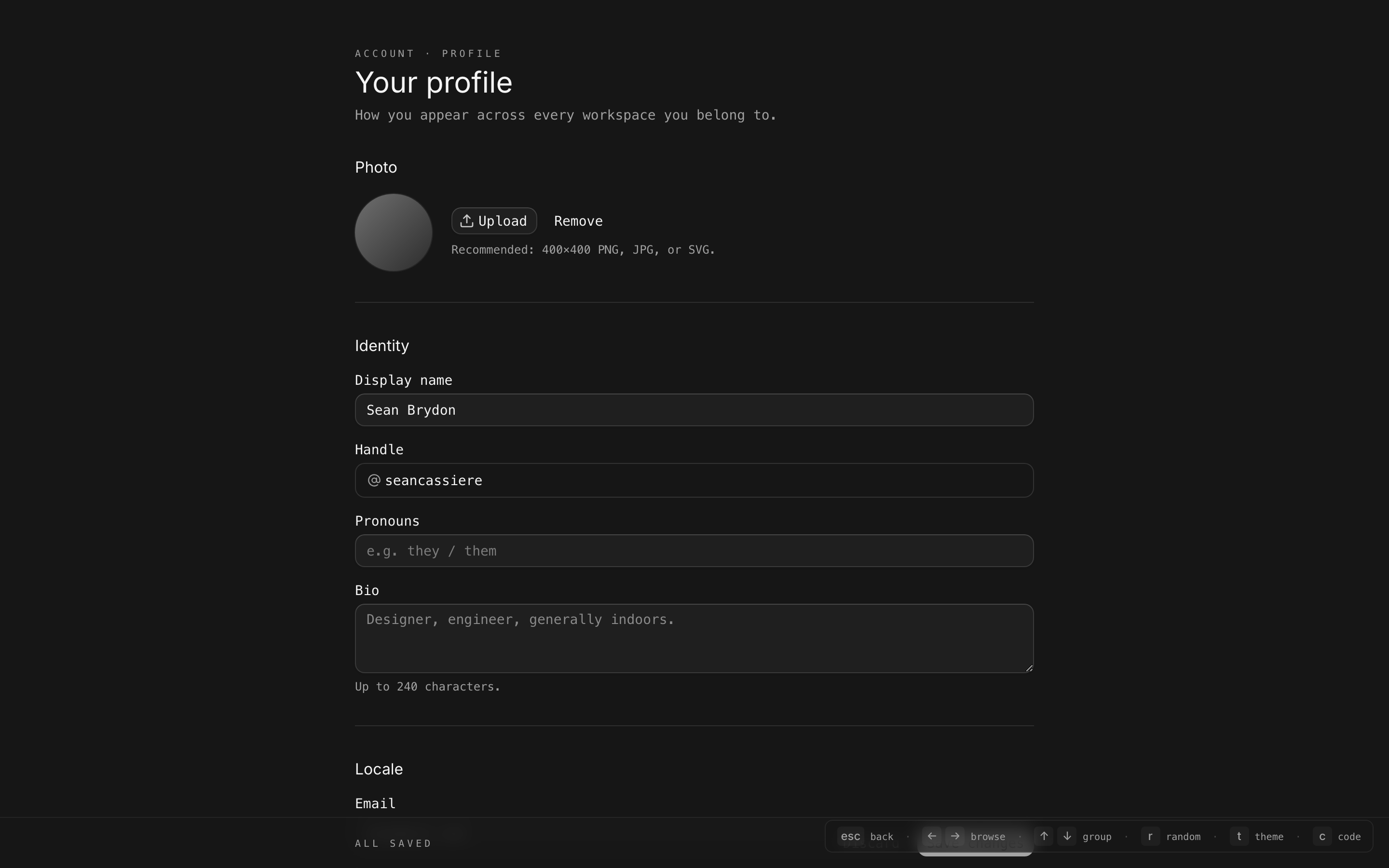
Task: Click the right arrow browse key
Action: [955, 837]
